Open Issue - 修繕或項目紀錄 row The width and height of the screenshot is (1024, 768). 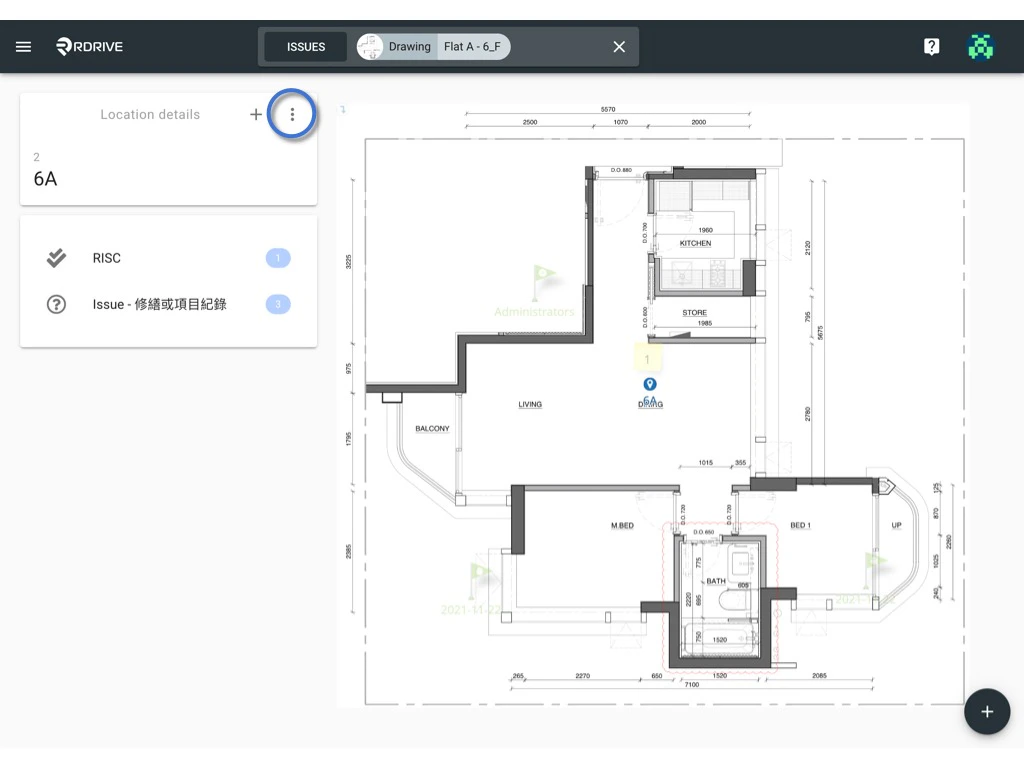[x=168, y=304]
